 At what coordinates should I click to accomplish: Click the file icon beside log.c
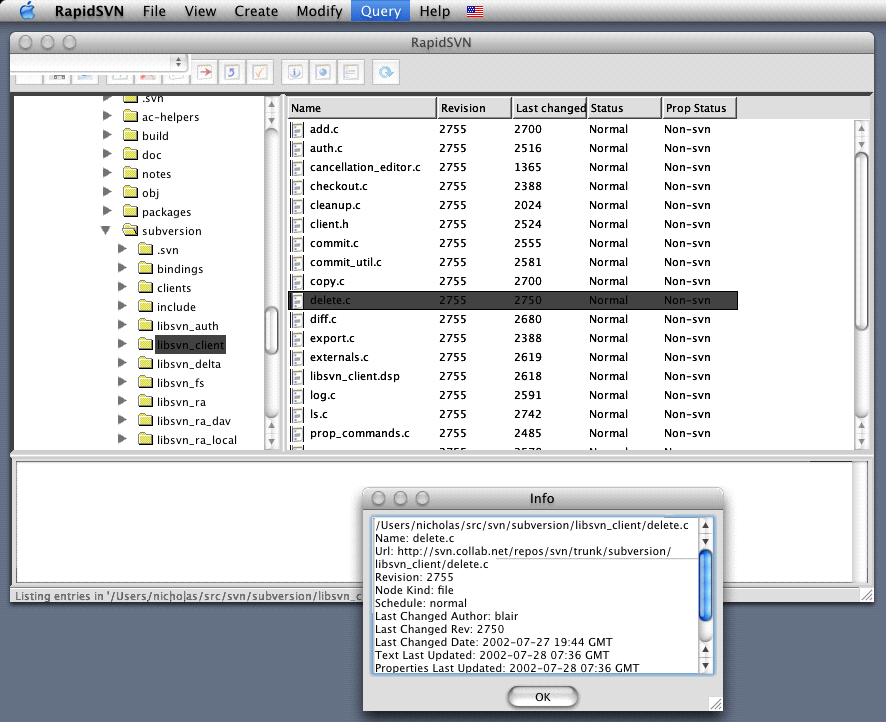297,395
